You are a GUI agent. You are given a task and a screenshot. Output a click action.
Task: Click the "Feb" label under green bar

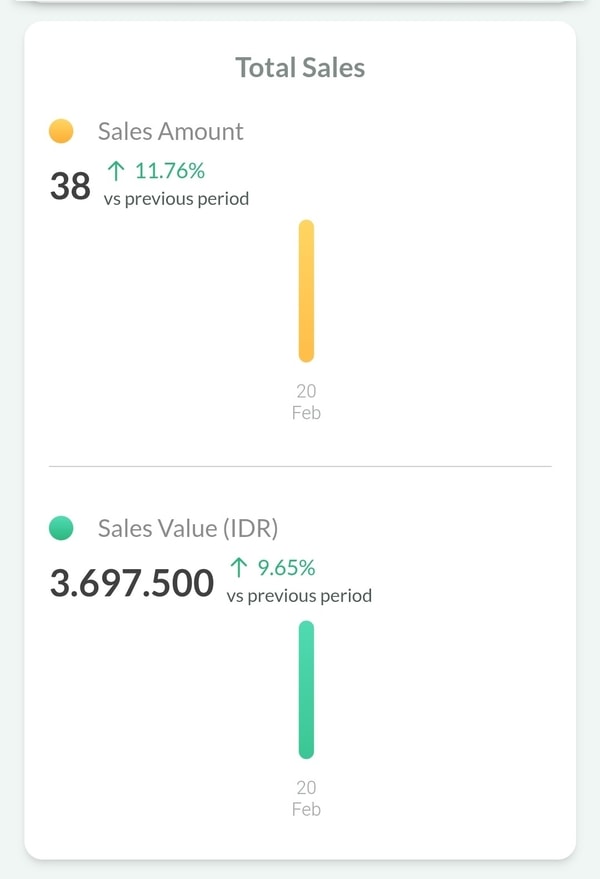306,809
